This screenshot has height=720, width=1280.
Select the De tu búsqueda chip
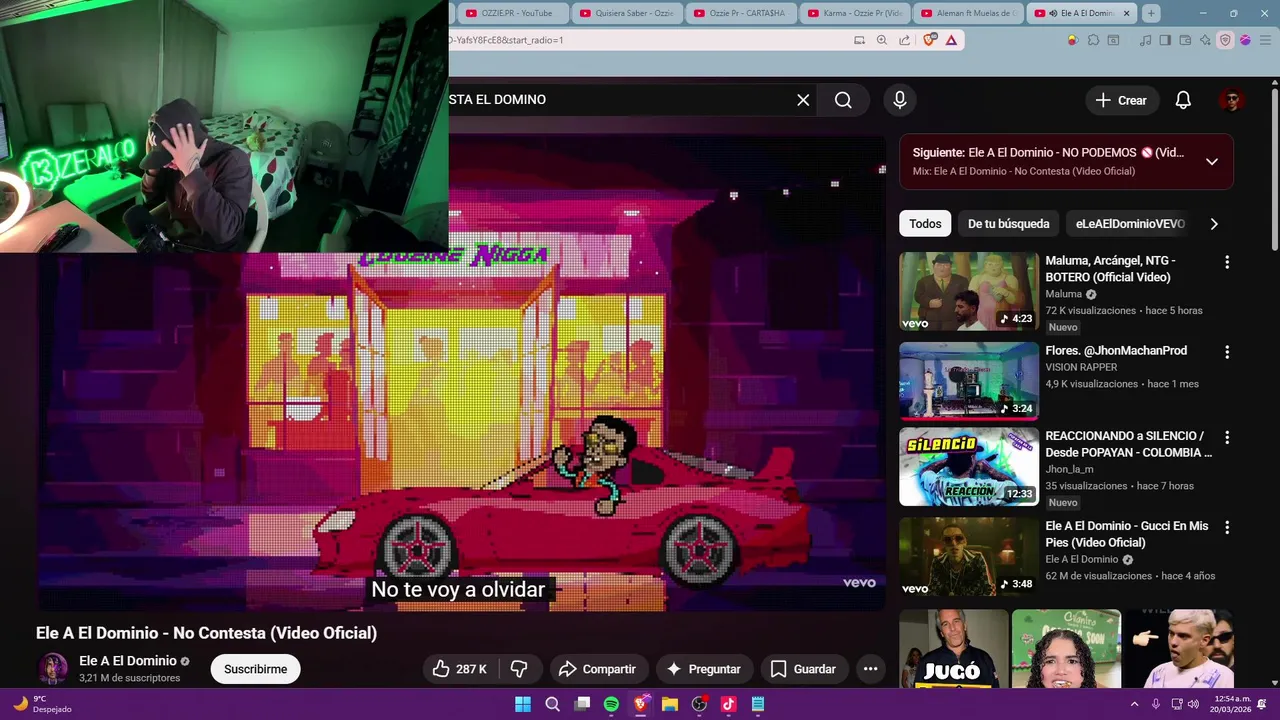pyautogui.click(x=1008, y=224)
